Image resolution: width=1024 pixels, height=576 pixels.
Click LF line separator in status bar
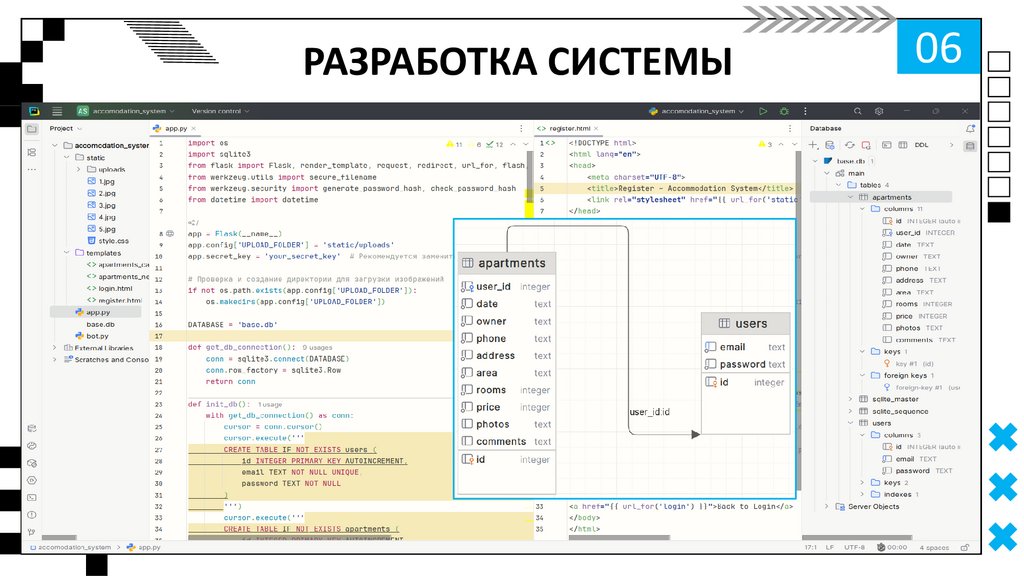[830, 547]
